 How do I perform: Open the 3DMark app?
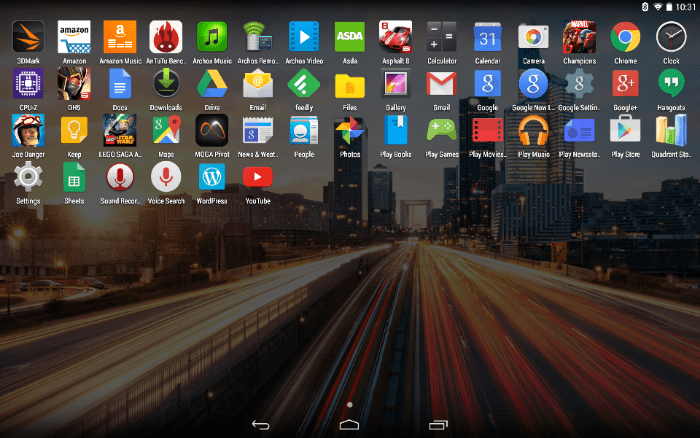28,37
